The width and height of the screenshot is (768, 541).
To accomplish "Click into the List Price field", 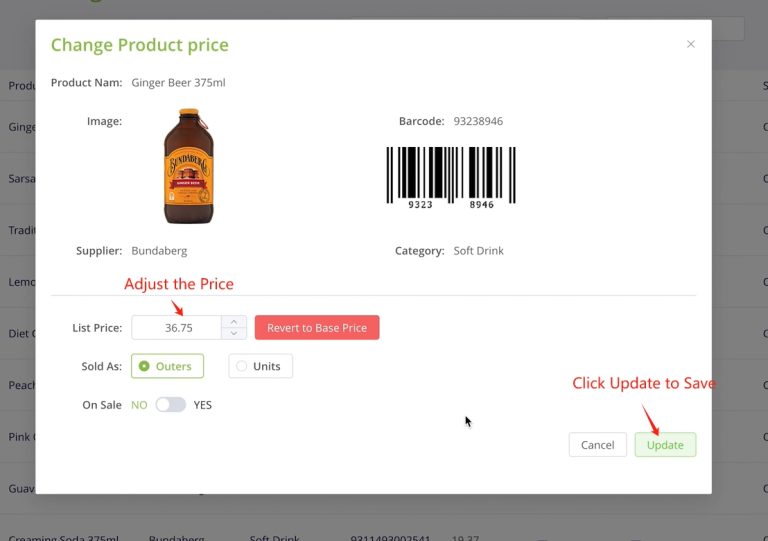I will [178, 328].
